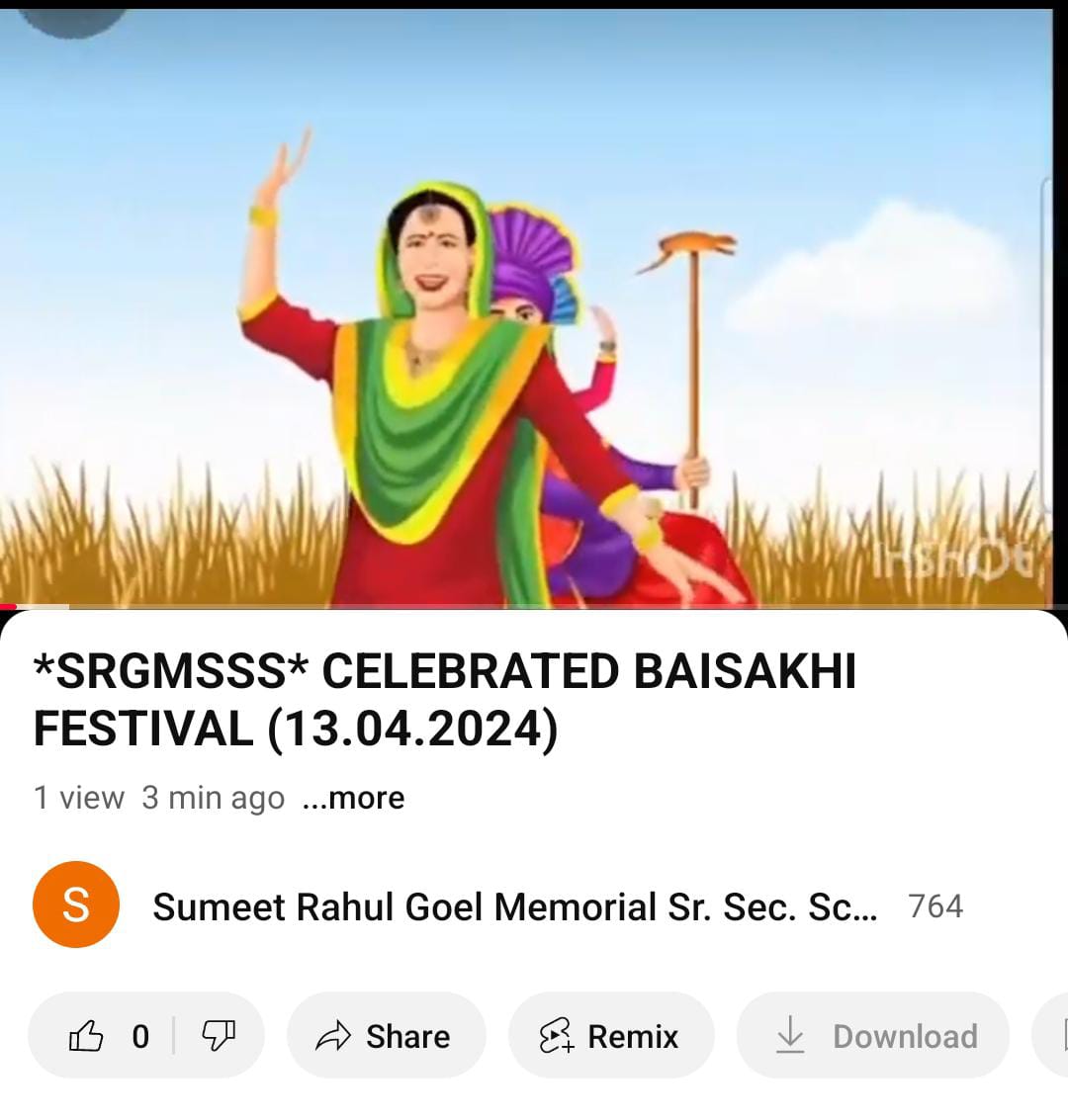Tap the Baisakhi cartoon video player
The image size is (1068, 1120).
pos(526,308)
